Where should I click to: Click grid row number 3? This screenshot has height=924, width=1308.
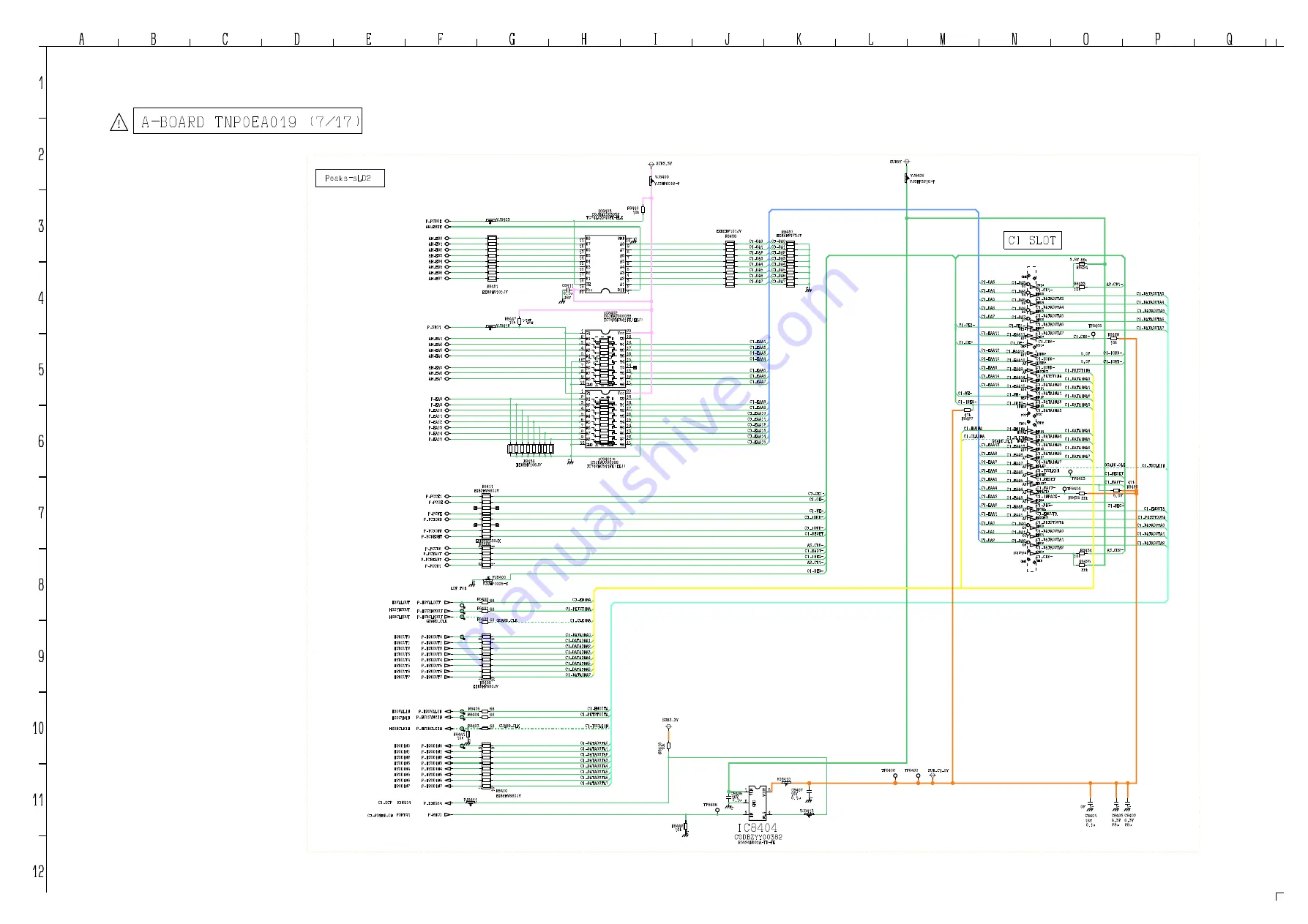[41, 227]
